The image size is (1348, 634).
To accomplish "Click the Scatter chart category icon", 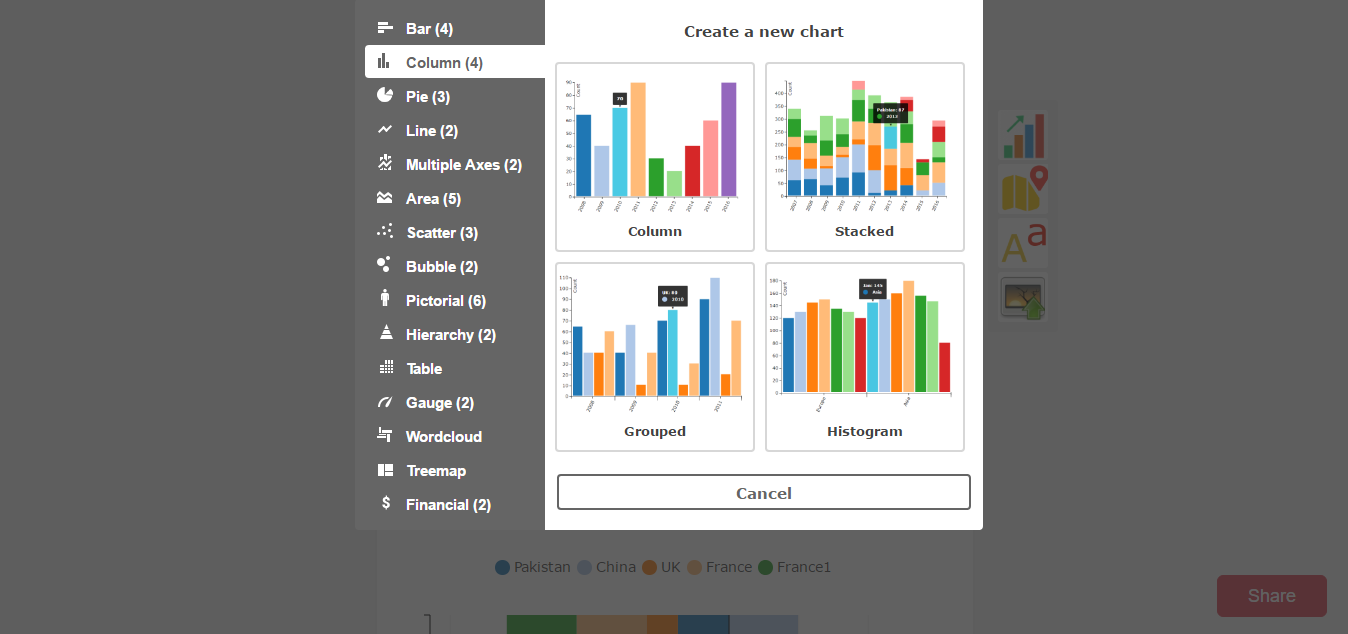I will point(385,232).
